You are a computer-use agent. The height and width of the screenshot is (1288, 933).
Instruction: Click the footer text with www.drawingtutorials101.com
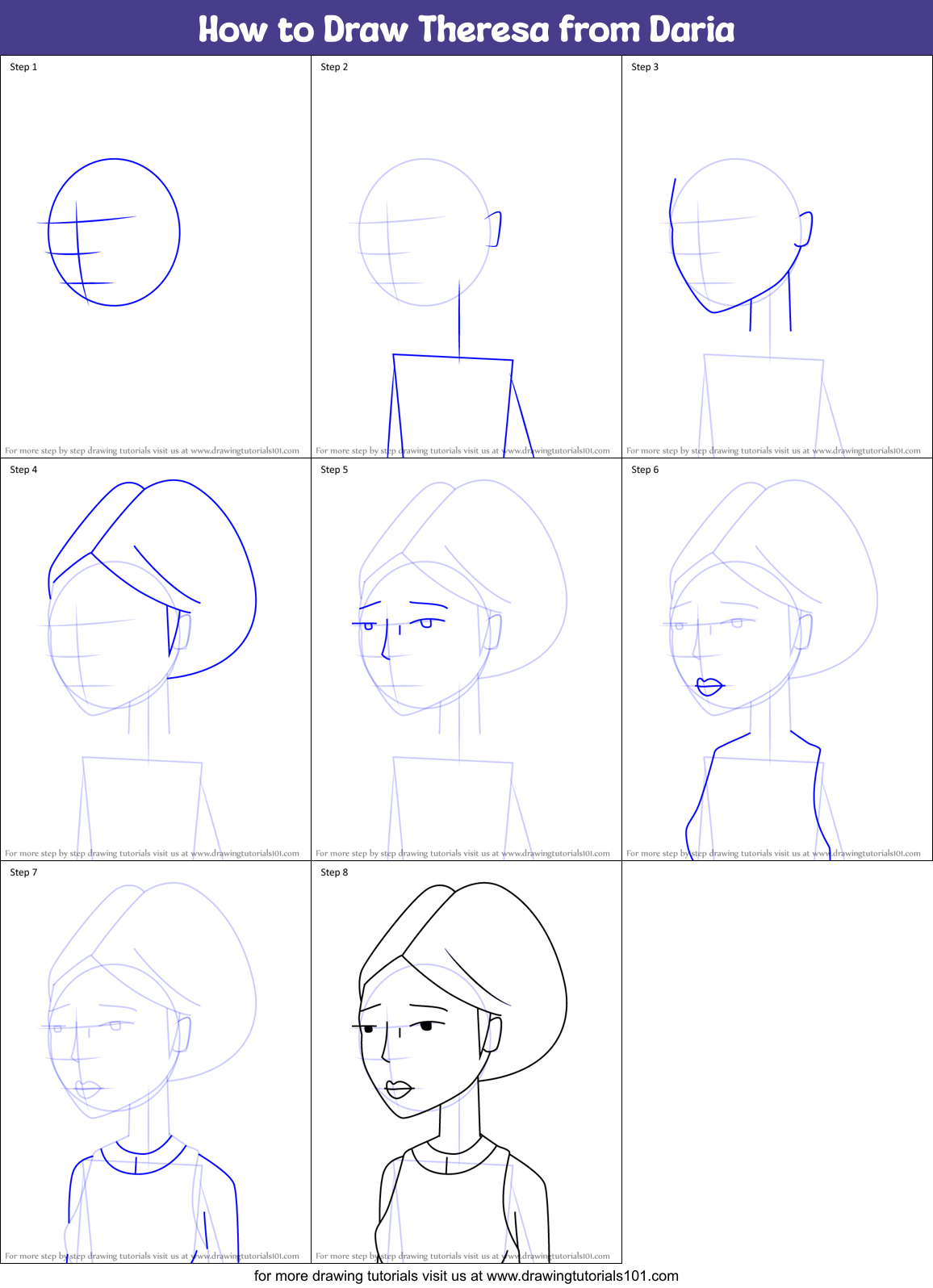pos(466,1276)
